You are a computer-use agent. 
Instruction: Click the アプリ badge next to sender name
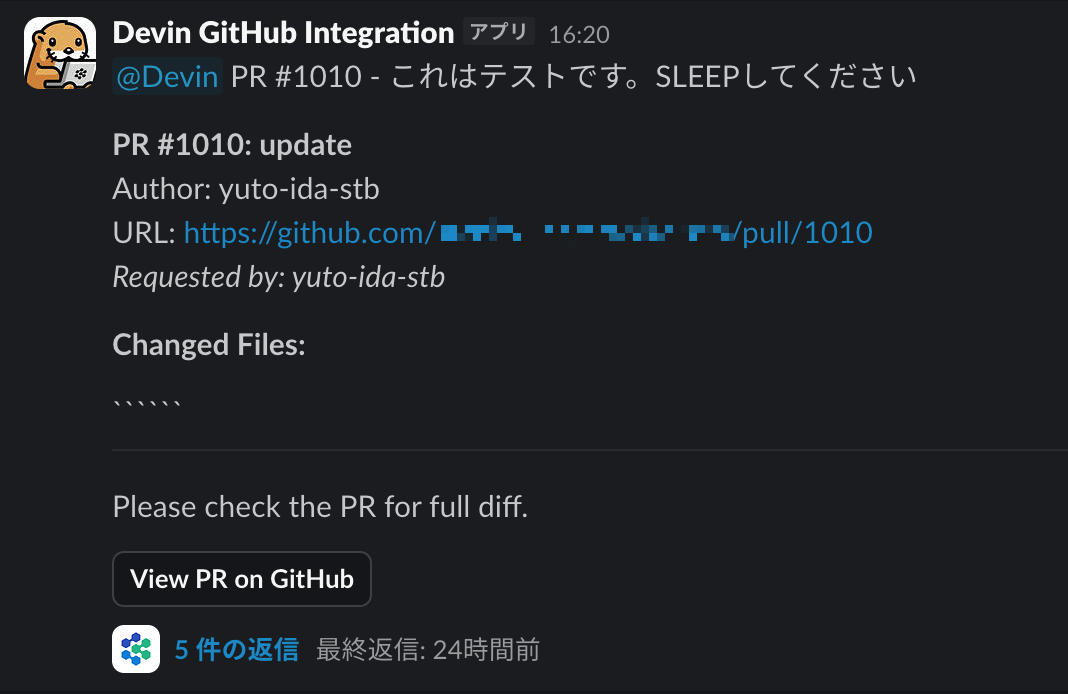coord(498,33)
